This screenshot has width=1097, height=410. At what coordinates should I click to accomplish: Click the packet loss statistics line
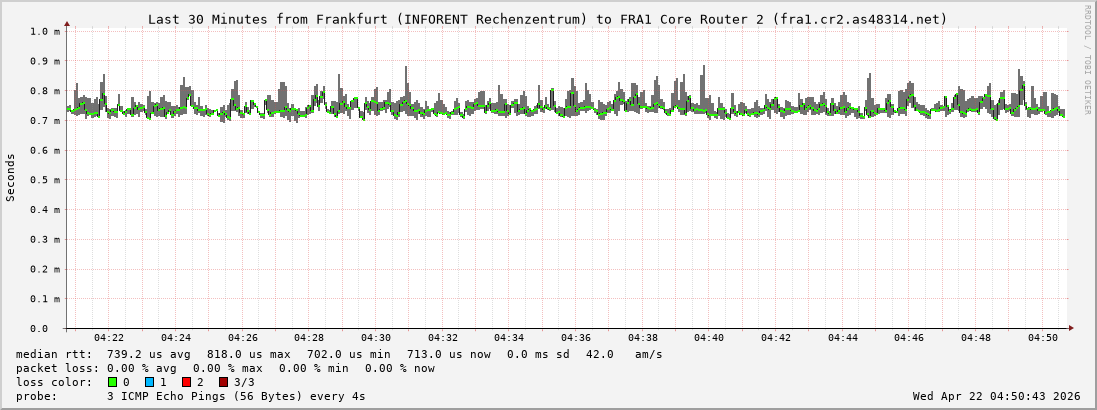226,368
